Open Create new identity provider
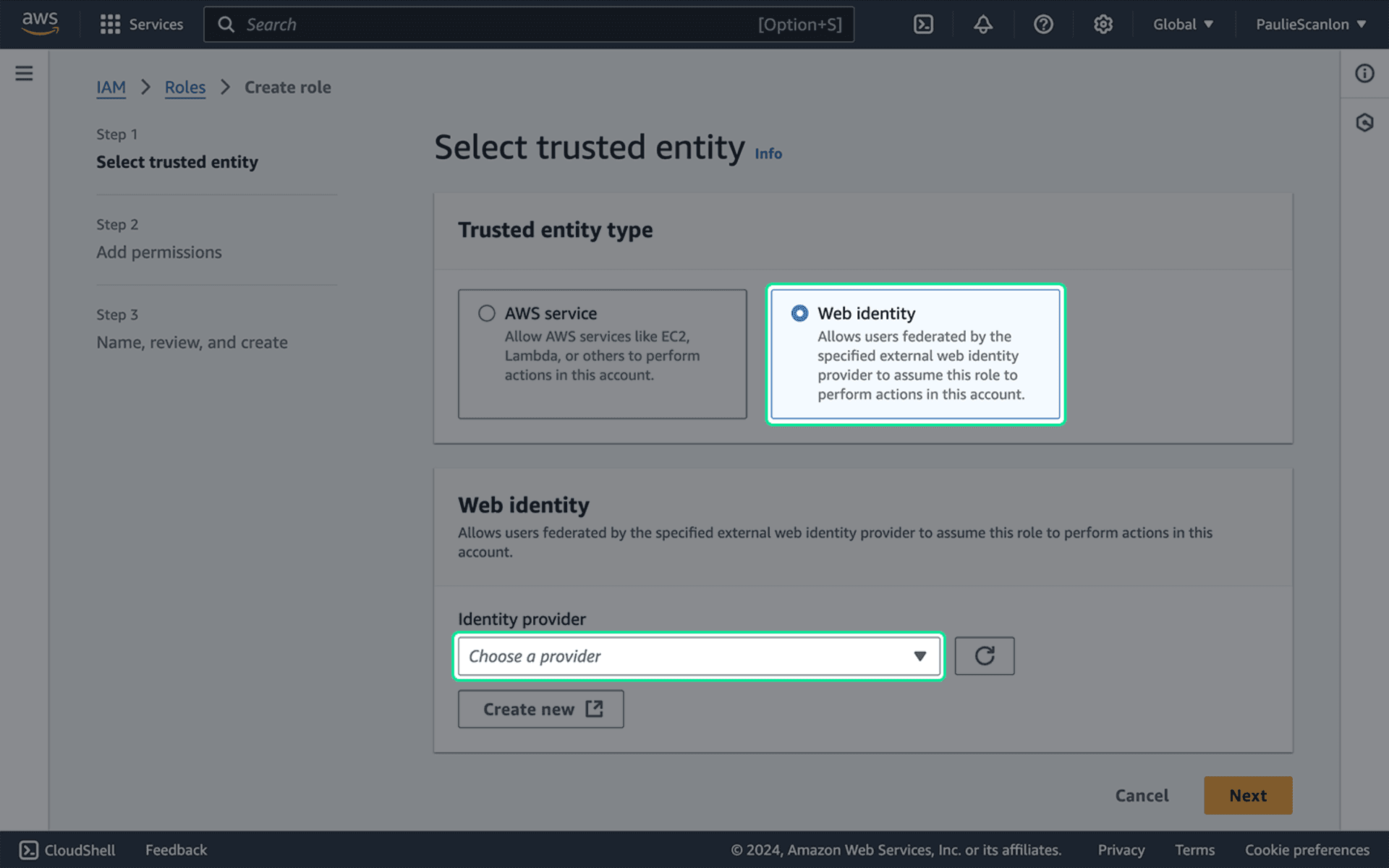 coord(540,709)
